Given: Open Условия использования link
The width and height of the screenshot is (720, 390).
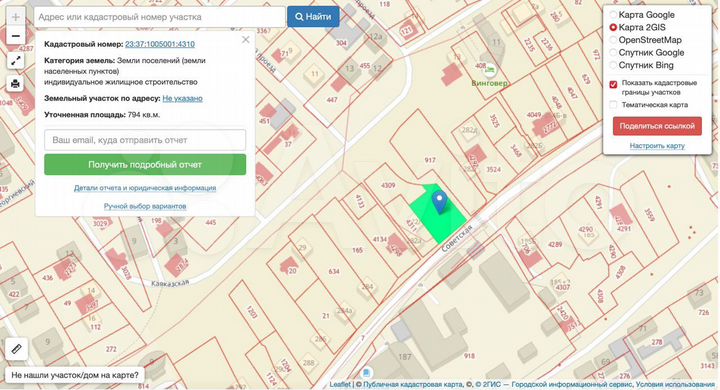Looking at the screenshot, I should pyautogui.click(x=675, y=384).
